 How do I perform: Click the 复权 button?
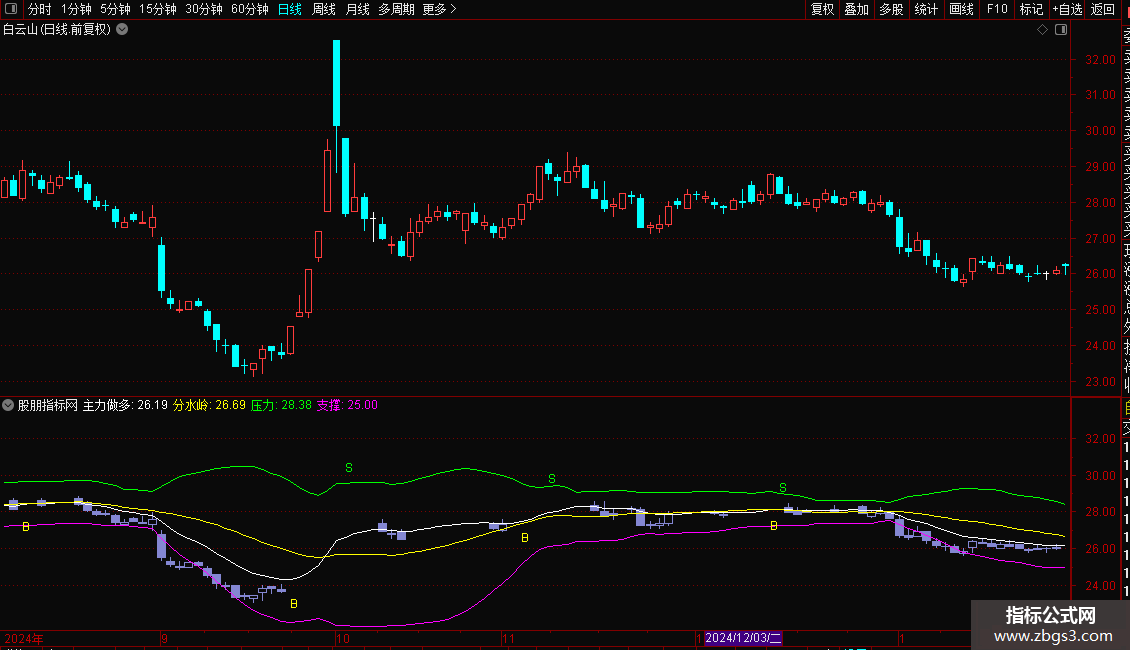[x=822, y=9]
